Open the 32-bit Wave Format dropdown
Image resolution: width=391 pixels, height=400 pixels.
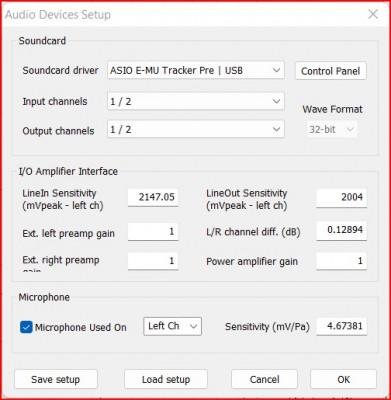point(332,129)
